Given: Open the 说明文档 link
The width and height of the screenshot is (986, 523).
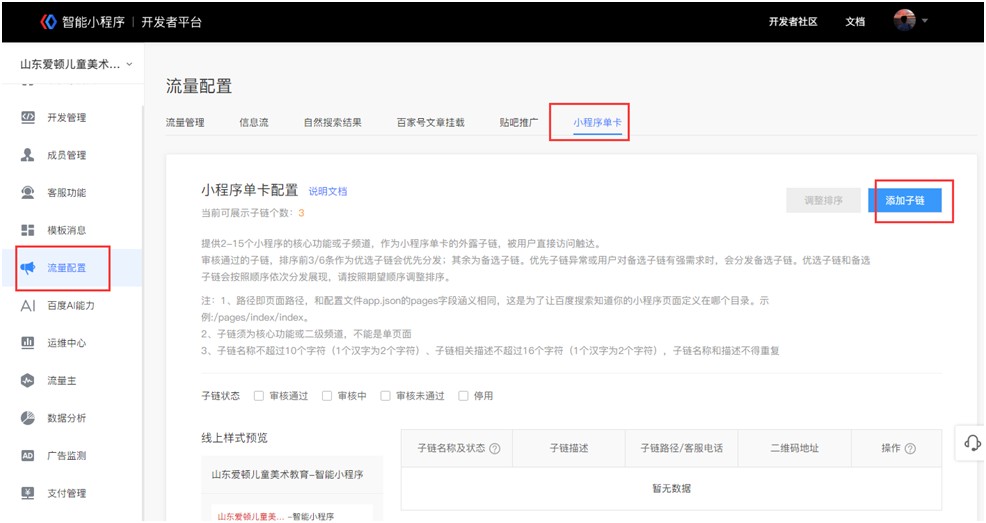Looking at the screenshot, I should pyautogui.click(x=327, y=191).
